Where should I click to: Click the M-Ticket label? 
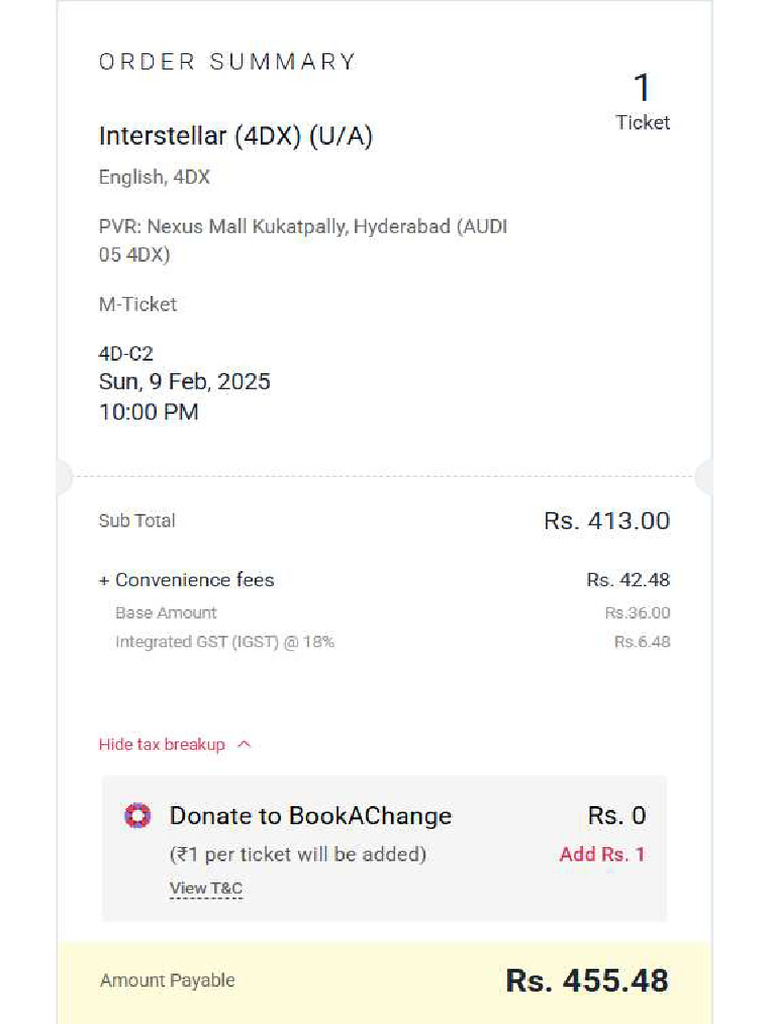click(x=138, y=304)
